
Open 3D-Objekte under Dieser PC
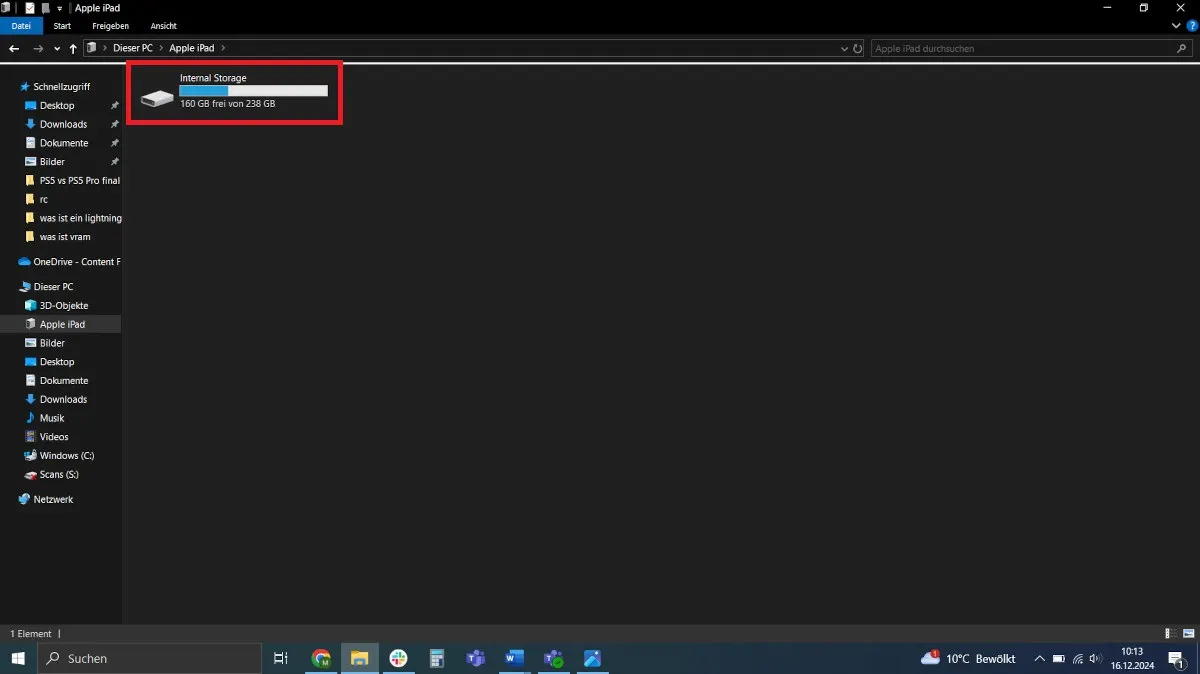pyautogui.click(x=64, y=306)
